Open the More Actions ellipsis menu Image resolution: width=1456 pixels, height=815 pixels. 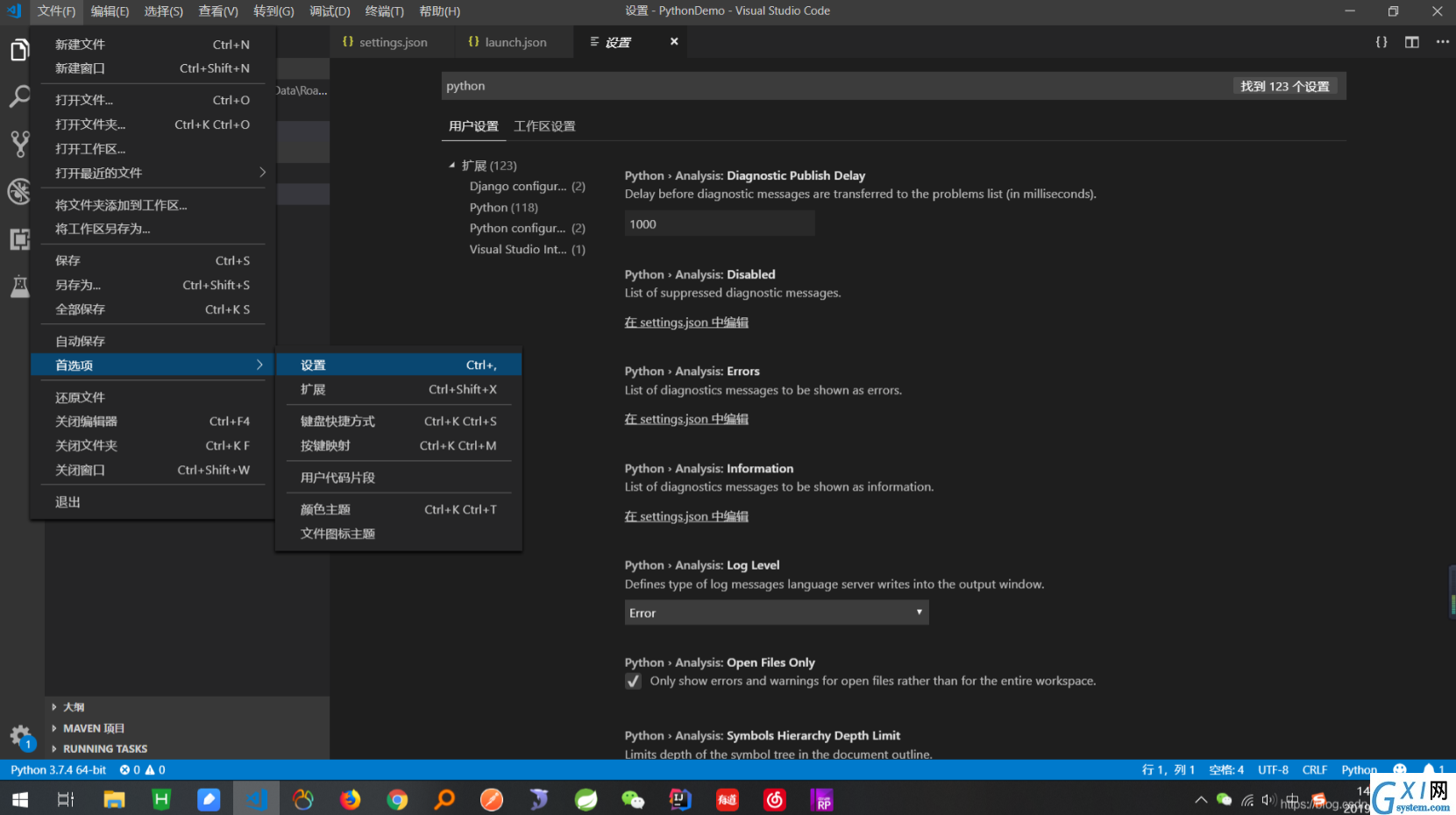(1442, 42)
